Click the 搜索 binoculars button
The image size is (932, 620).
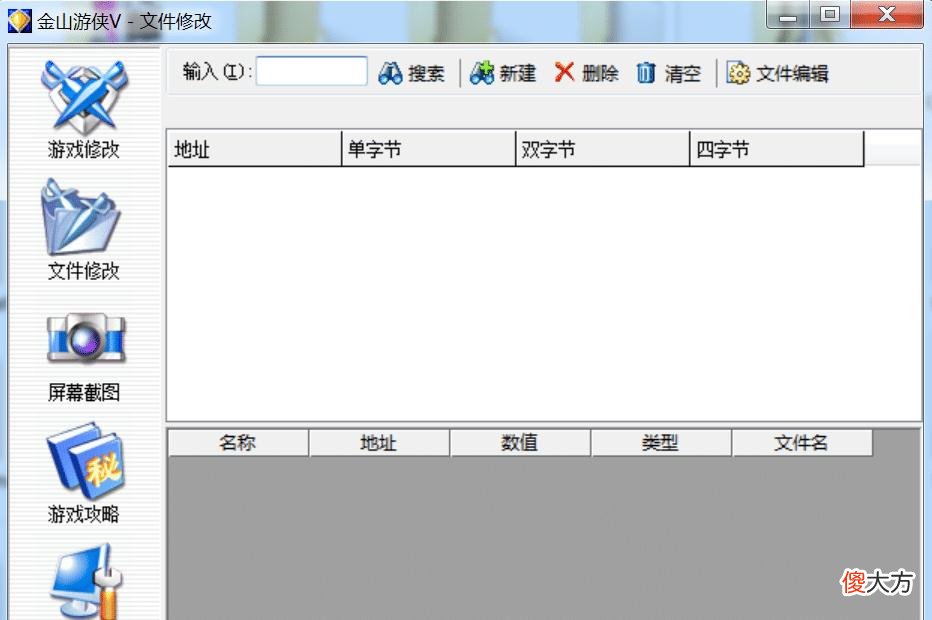[411, 74]
